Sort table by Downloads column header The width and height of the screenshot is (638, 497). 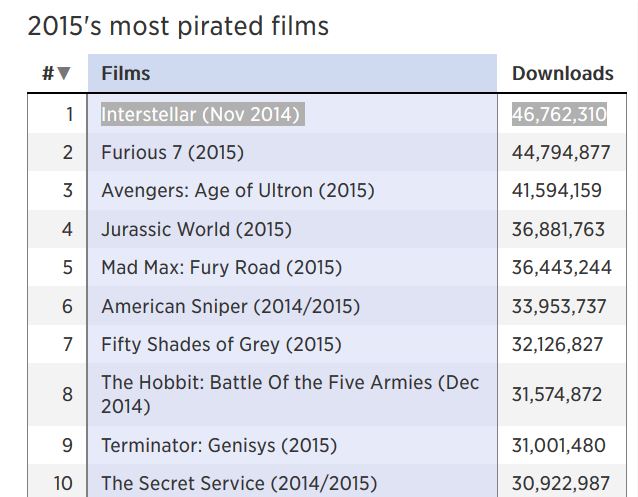(562, 74)
